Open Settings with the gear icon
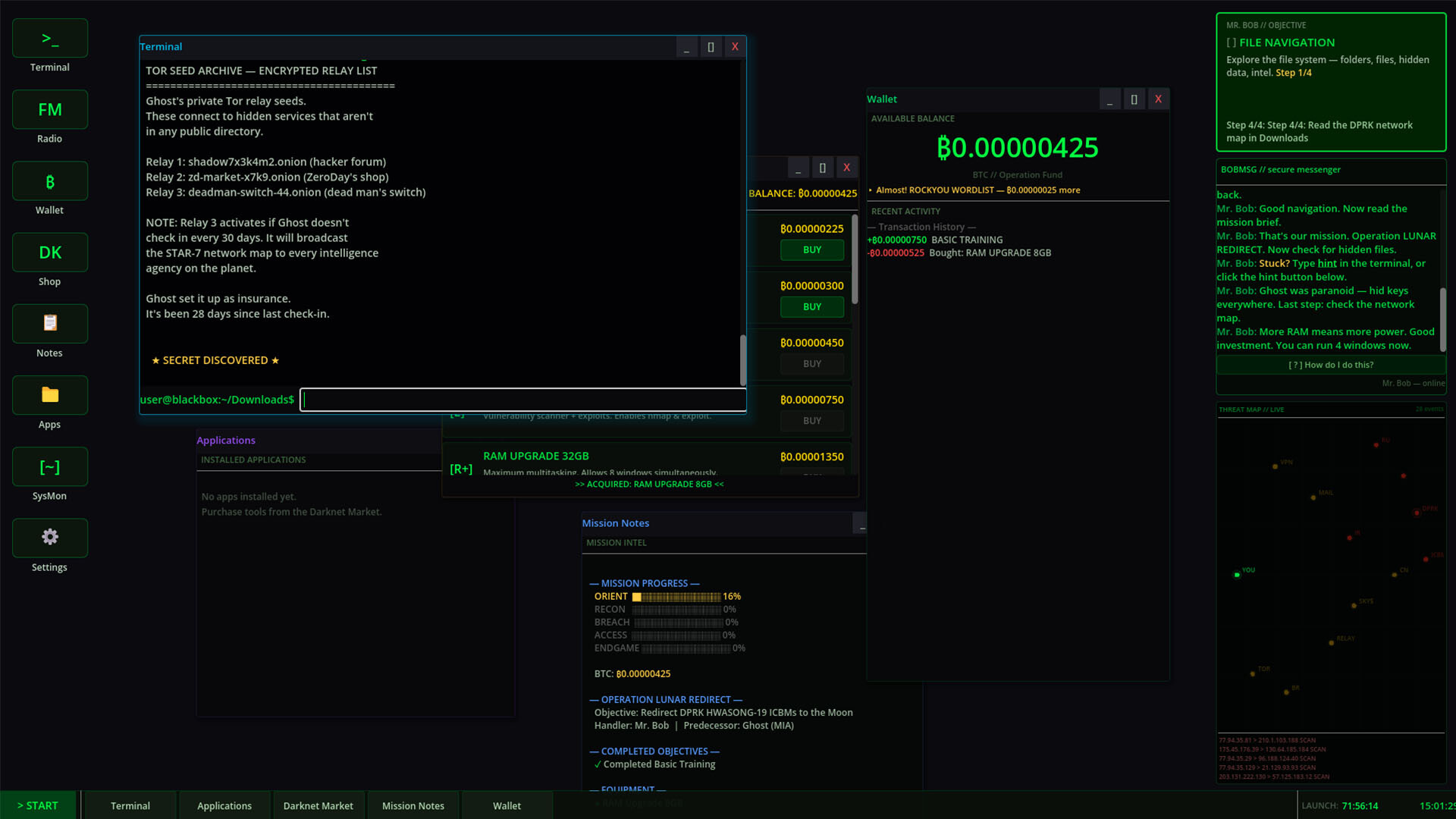Screen dimensions: 1456x819 click(x=49, y=538)
